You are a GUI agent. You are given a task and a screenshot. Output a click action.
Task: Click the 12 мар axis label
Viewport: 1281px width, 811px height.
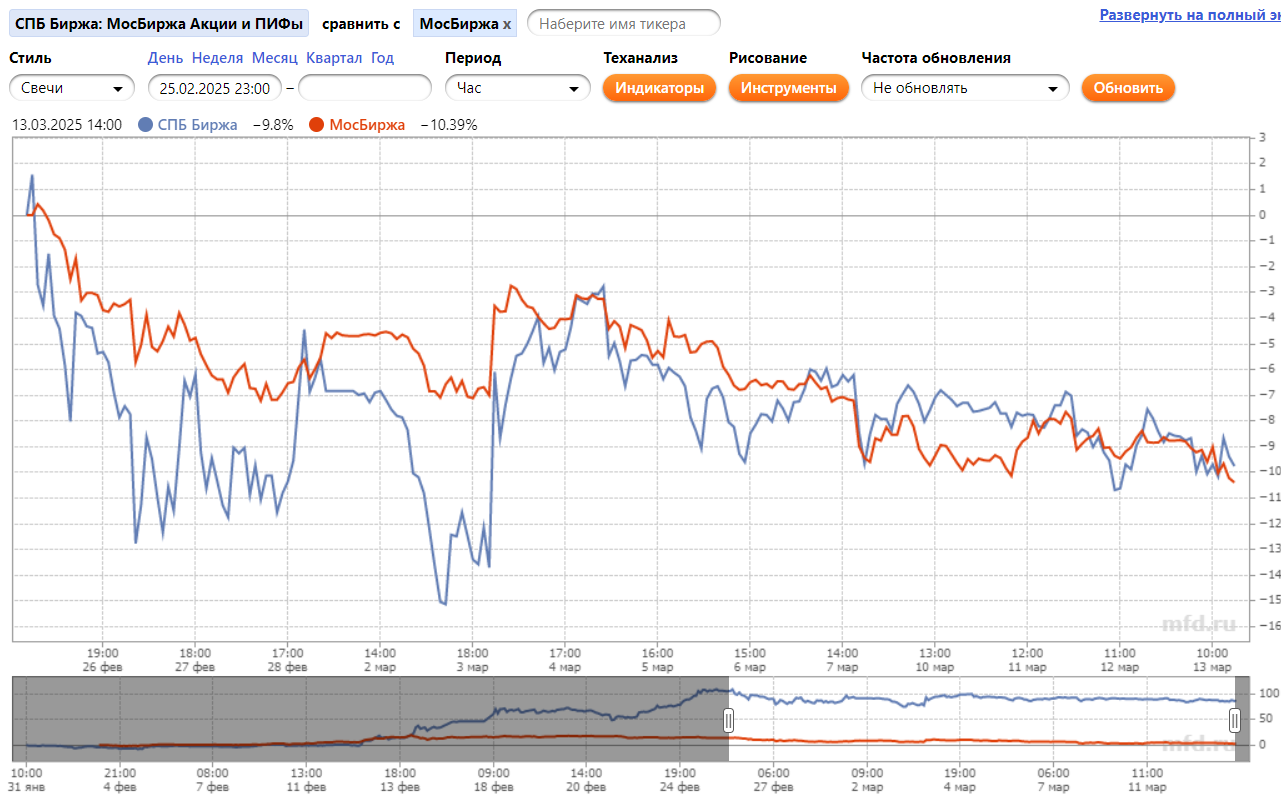1120,667
